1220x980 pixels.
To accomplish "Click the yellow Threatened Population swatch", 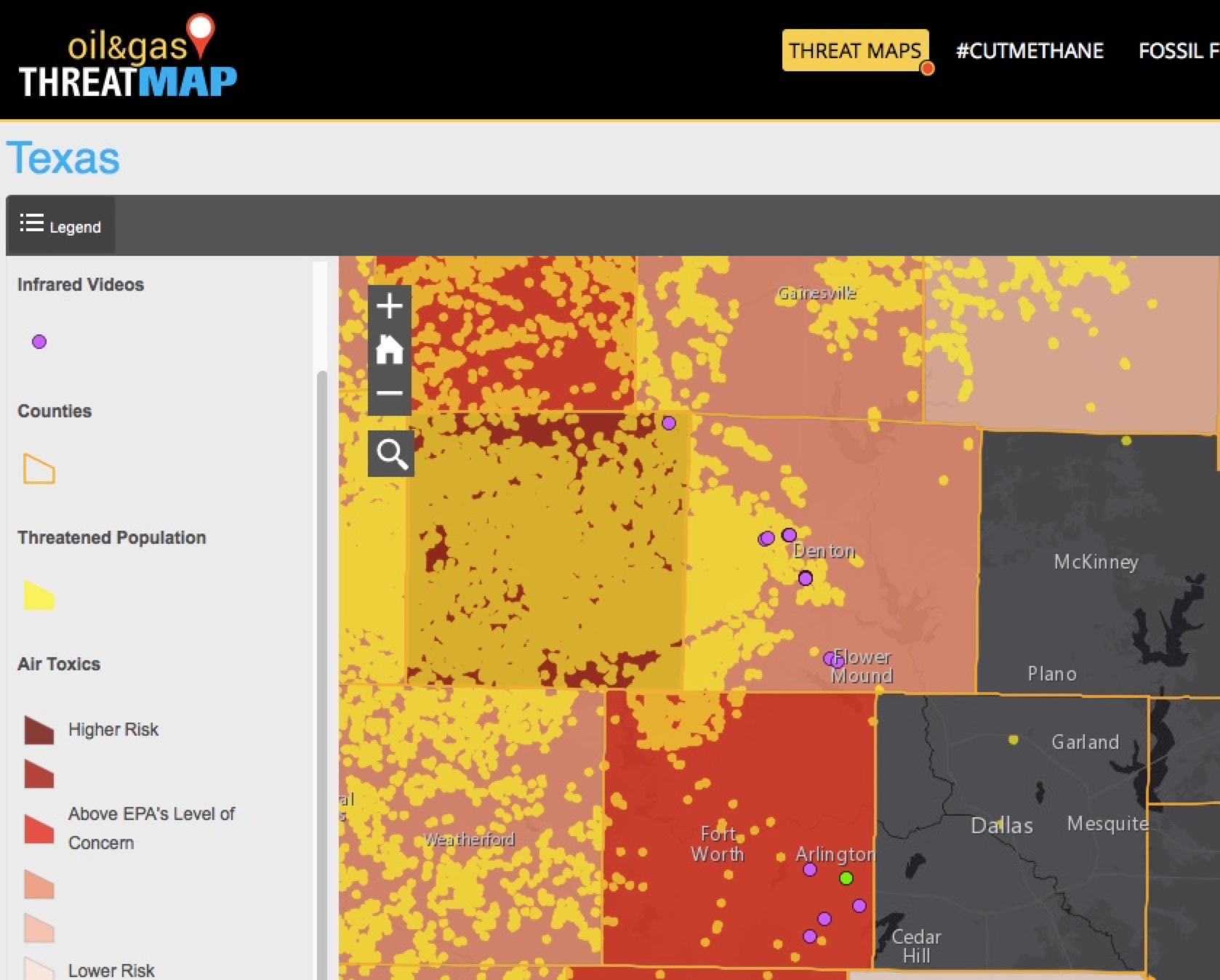I will pos(39,595).
